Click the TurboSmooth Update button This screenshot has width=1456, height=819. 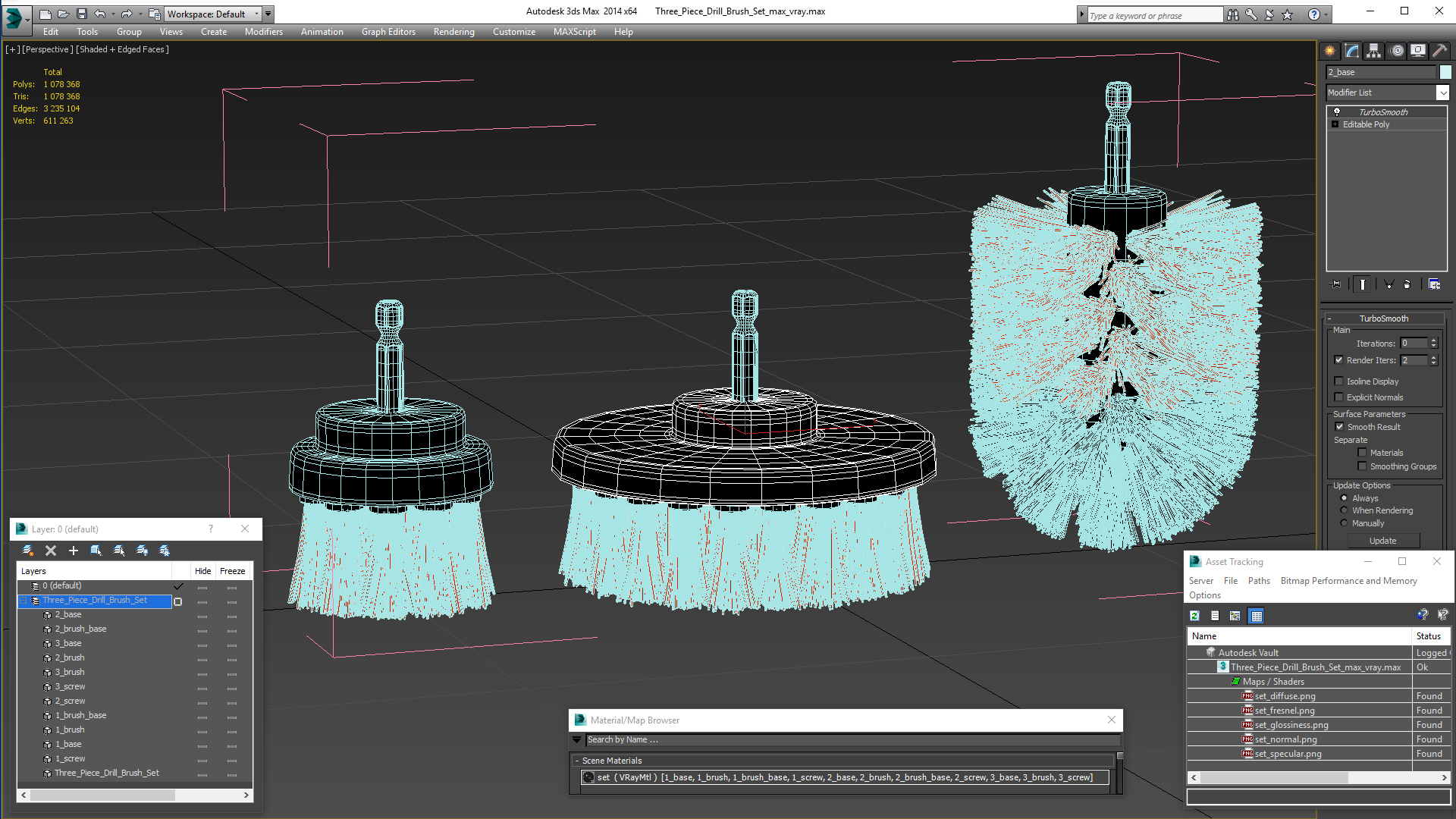(1382, 541)
